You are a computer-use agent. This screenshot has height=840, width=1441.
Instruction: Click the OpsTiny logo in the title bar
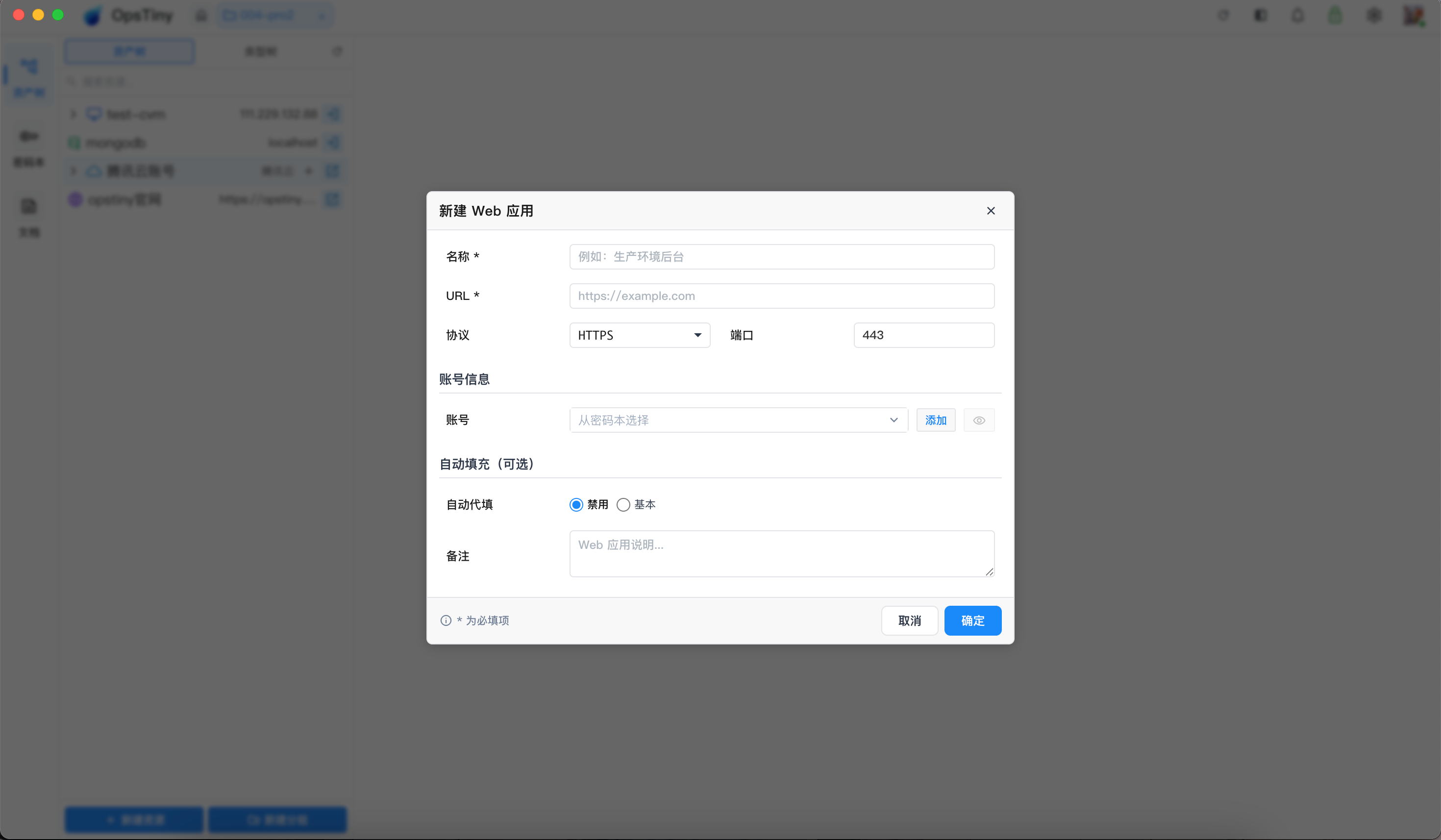[x=93, y=16]
